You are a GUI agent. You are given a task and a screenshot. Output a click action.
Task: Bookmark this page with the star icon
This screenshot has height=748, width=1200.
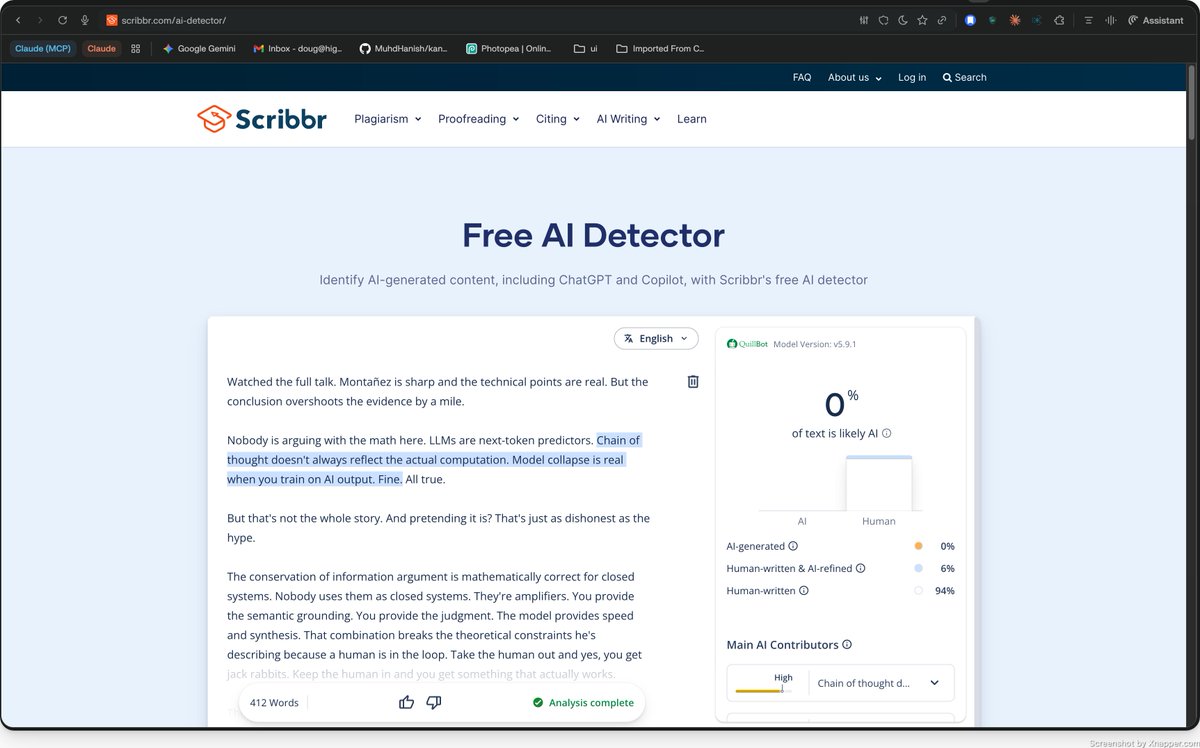click(x=923, y=20)
